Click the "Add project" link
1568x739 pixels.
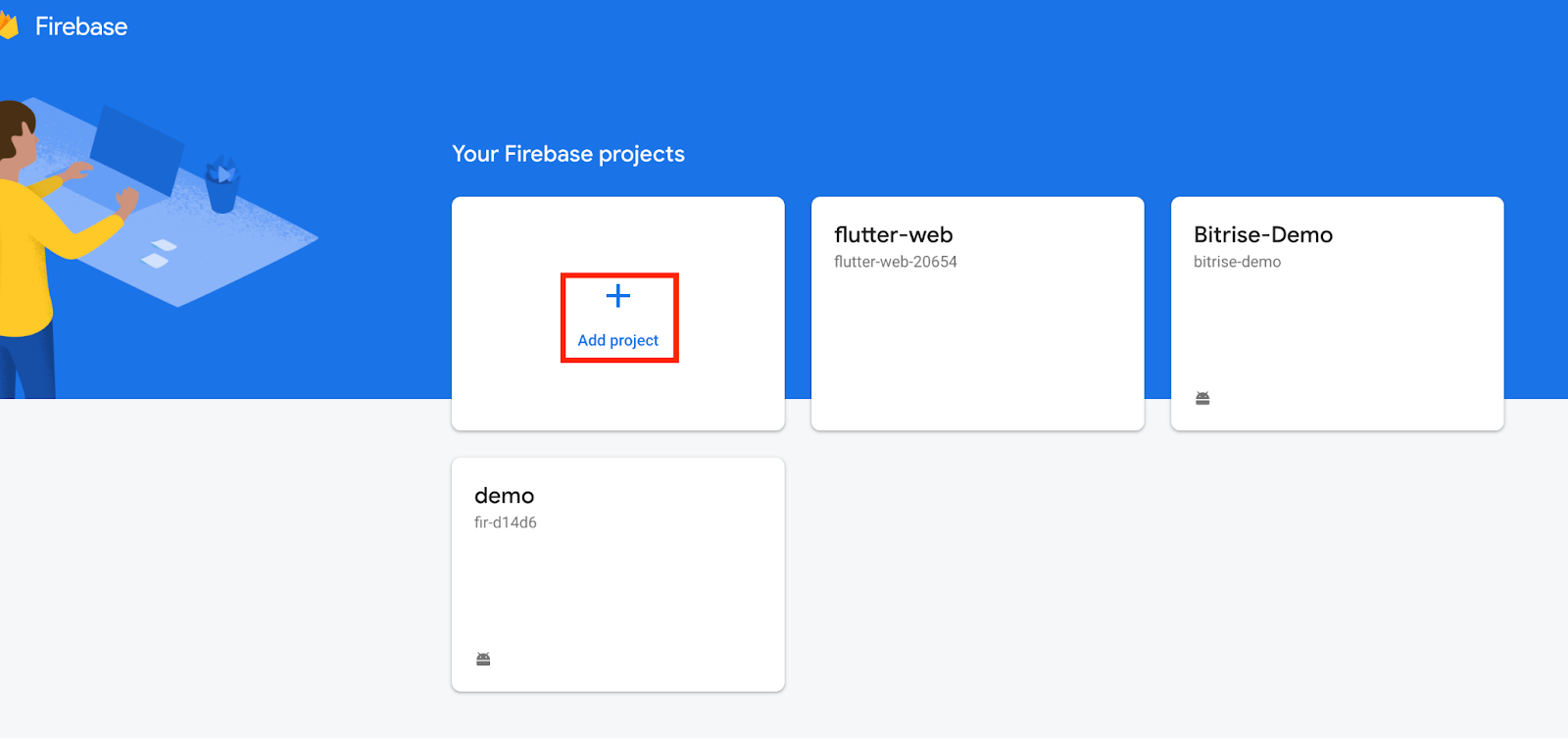click(x=618, y=340)
